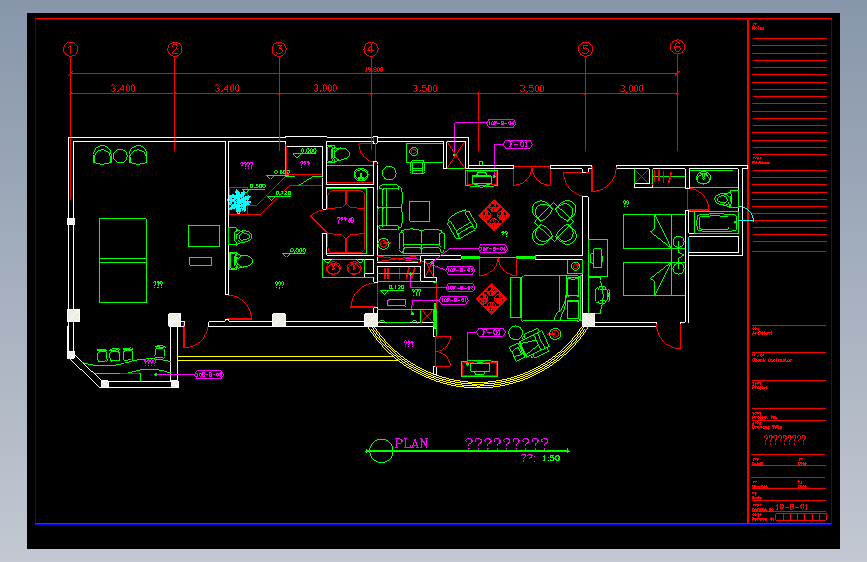Click the round dining table with four chairs
This screenshot has height=562, width=867.
(554, 222)
